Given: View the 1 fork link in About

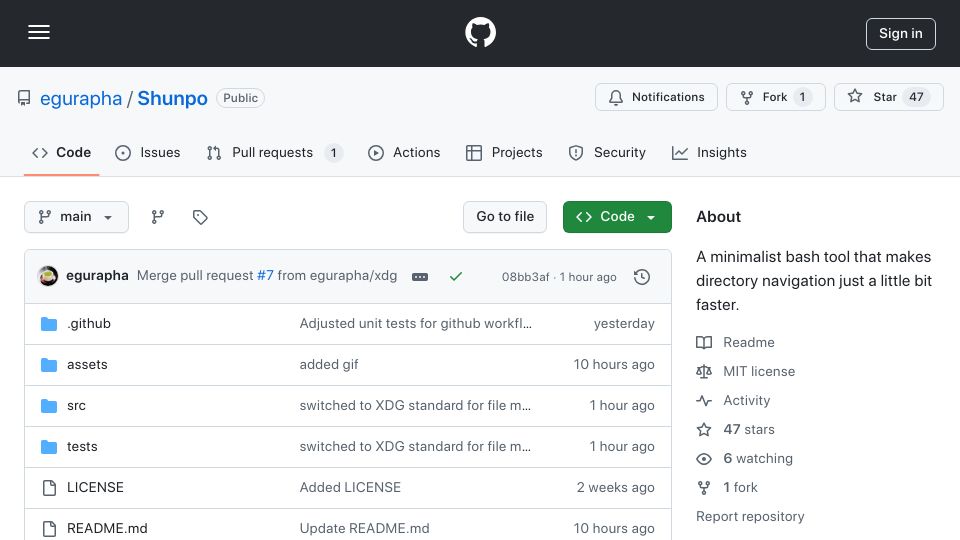Looking at the screenshot, I should [727, 487].
